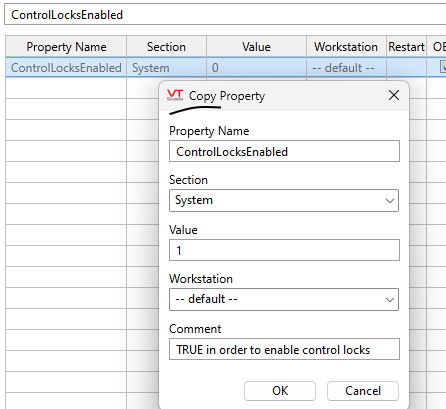Open the Workstation dropdown showing default
Screen dimensions: 446x409
coord(284,299)
